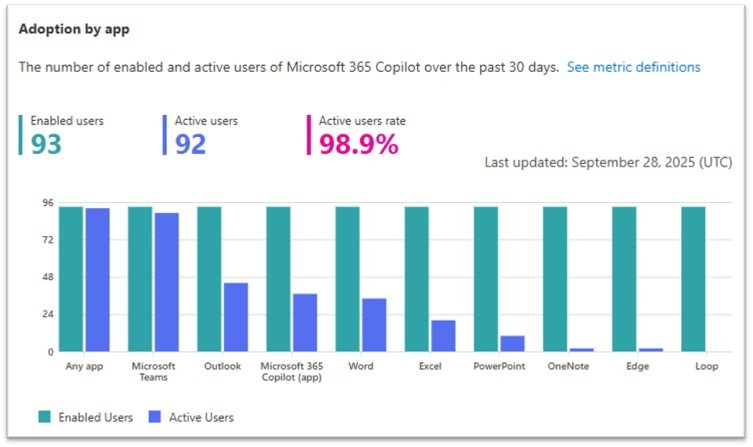Open the See metric definitions link
This screenshot has height=447, width=753.
coord(633,67)
